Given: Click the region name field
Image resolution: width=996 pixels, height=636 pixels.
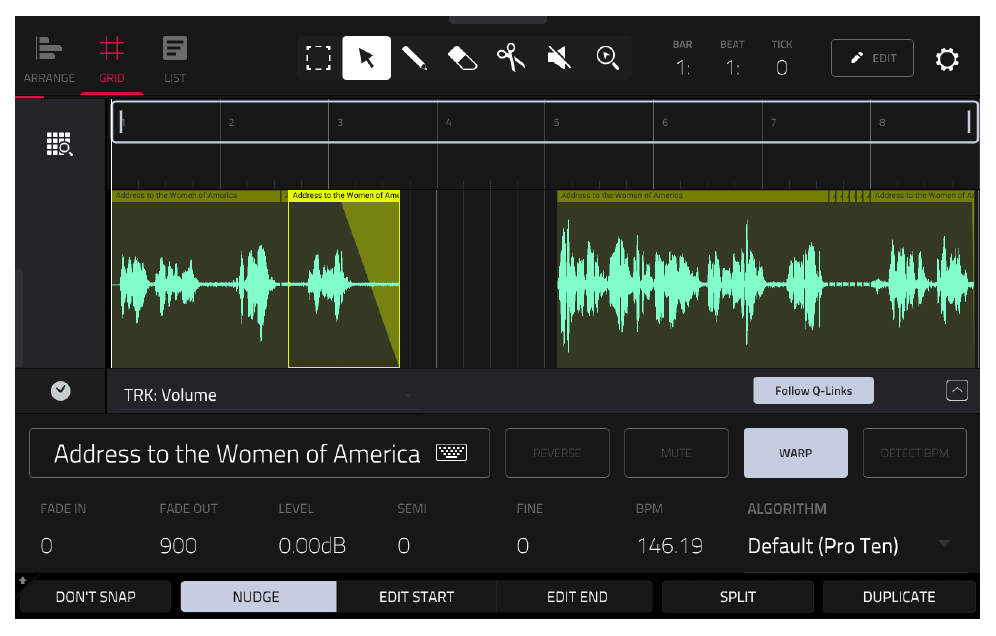Looking at the screenshot, I should click(x=259, y=453).
